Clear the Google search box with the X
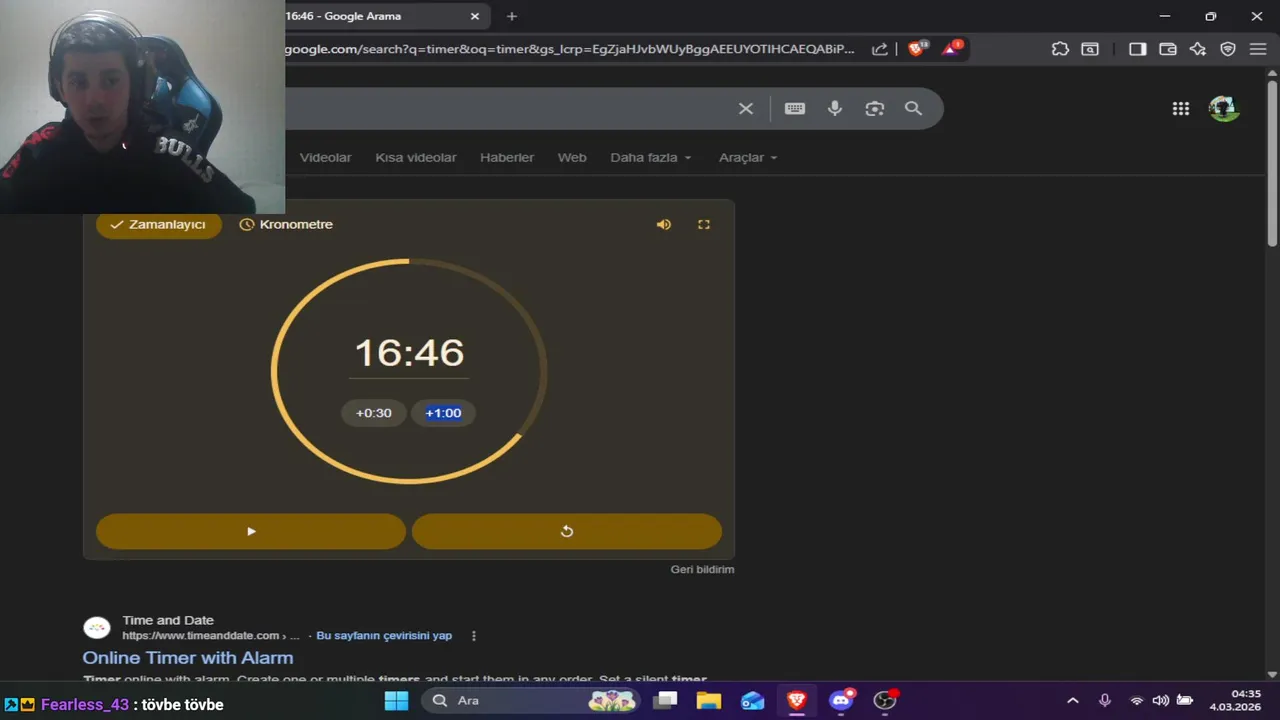Image resolution: width=1280 pixels, height=720 pixels. tap(746, 108)
